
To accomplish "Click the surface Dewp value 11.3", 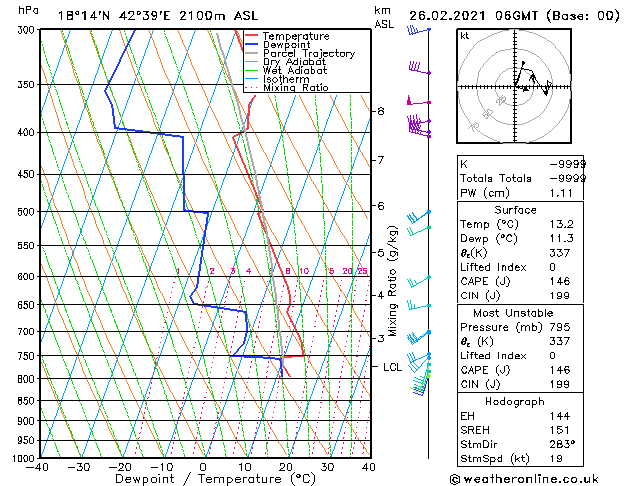I will (x=562, y=239).
